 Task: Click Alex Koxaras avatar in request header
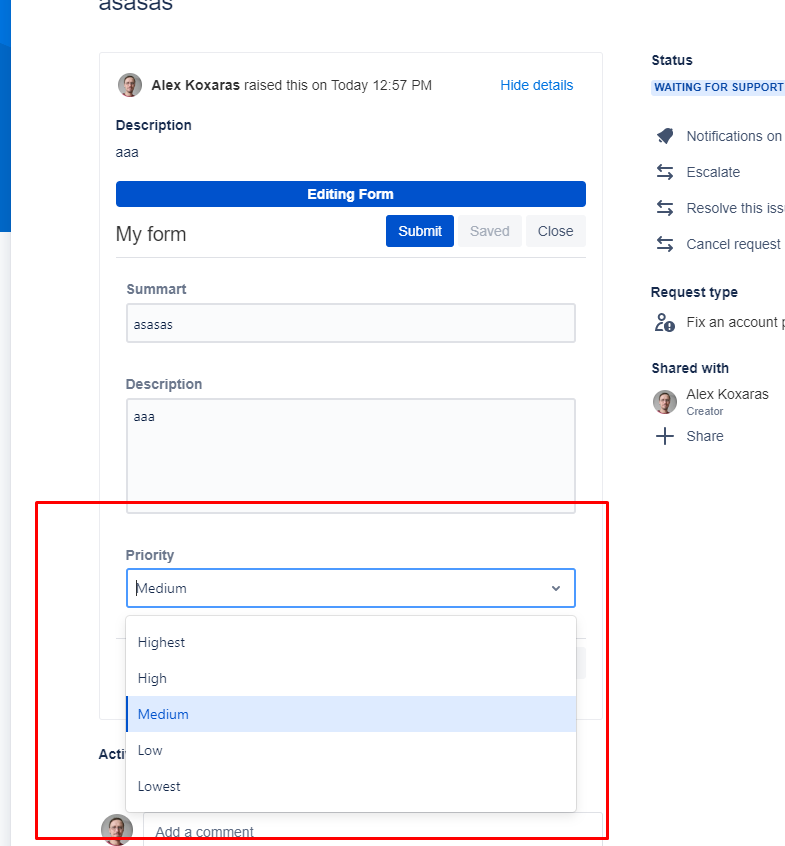click(x=130, y=85)
